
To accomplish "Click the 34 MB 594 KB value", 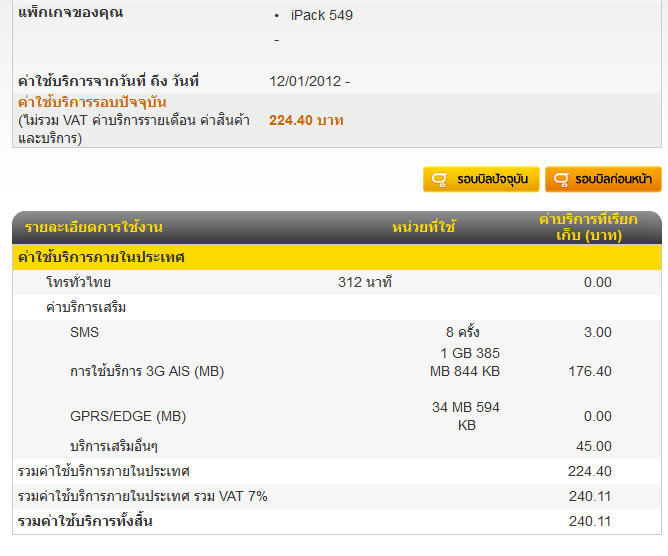I will [466, 416].
